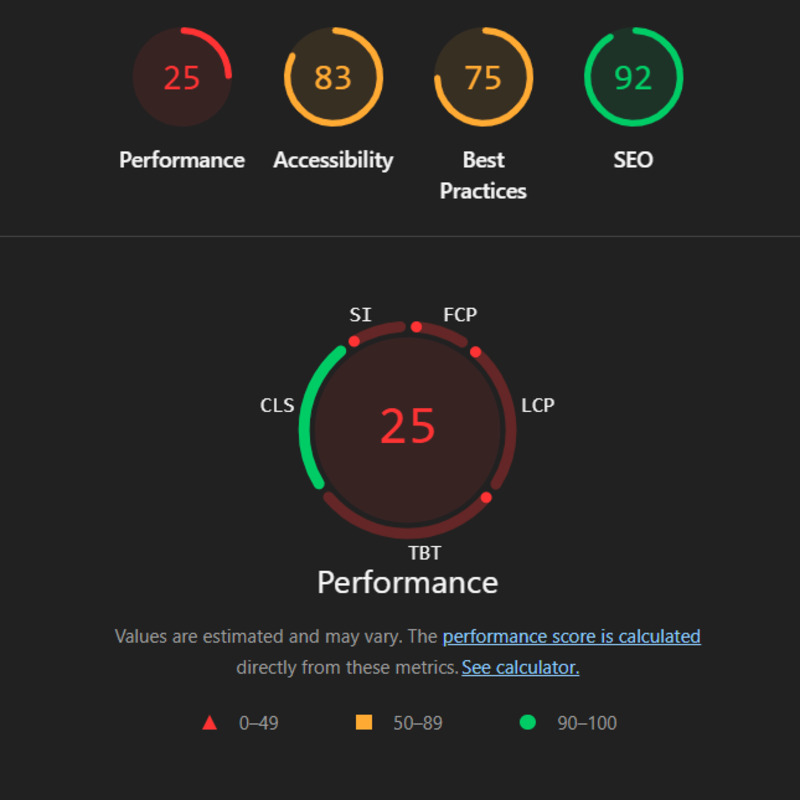800x800 pixels.
Task: Click the SEO category label
Action: click(x=633, y=160)
